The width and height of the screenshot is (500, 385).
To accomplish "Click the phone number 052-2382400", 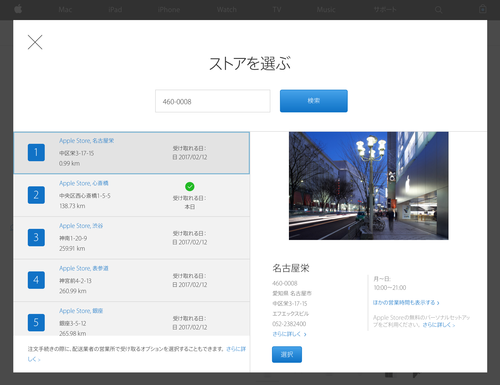I will [289, 324].
